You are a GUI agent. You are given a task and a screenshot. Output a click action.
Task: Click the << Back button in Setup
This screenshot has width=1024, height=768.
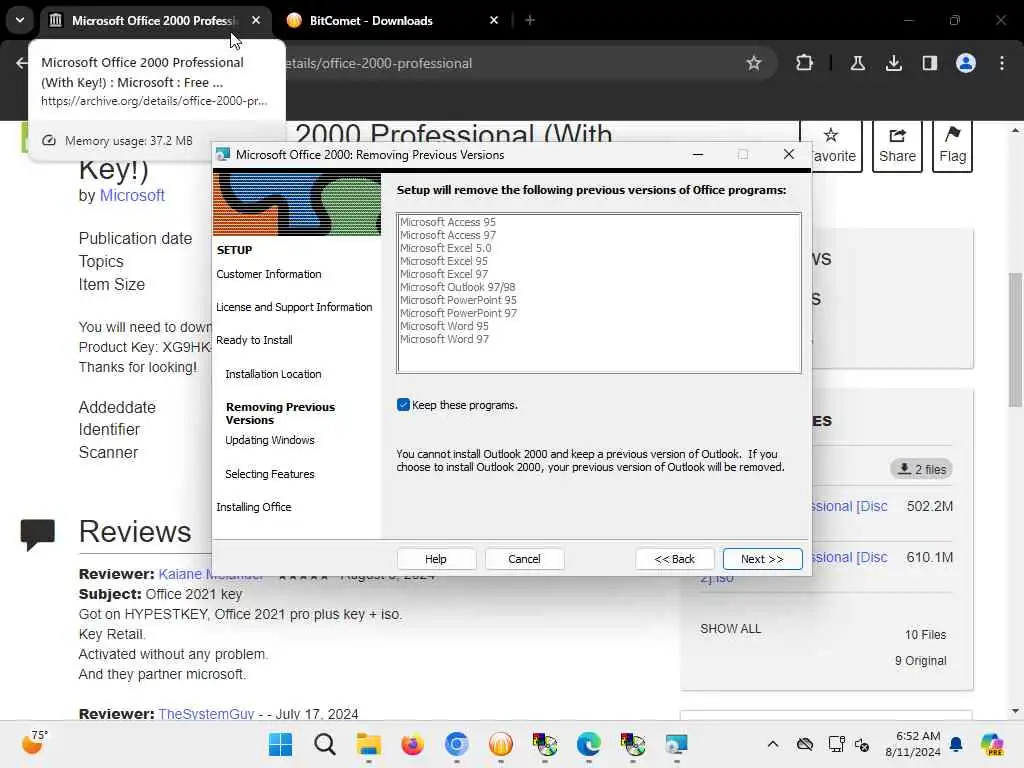pyautogui.click(x=675, y=559)
